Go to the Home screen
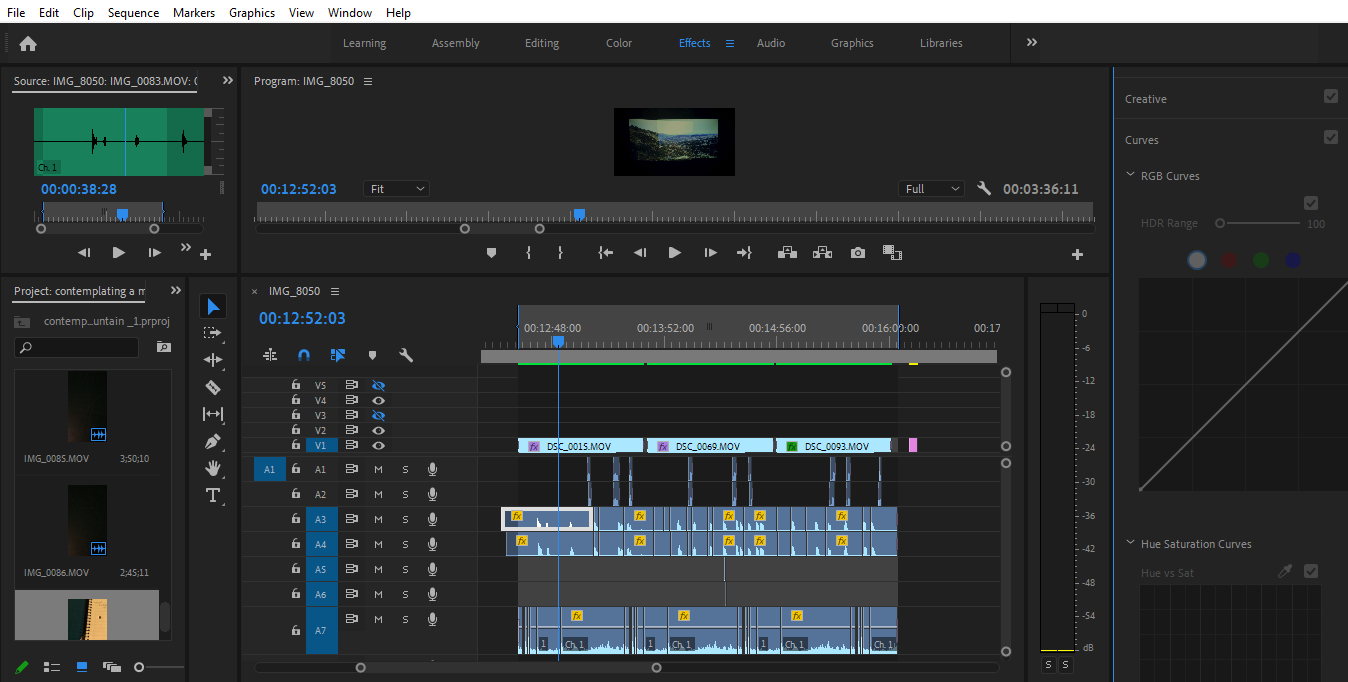Image resolution: width=1348 pixels, height=682 pixels. coord(28,43)
